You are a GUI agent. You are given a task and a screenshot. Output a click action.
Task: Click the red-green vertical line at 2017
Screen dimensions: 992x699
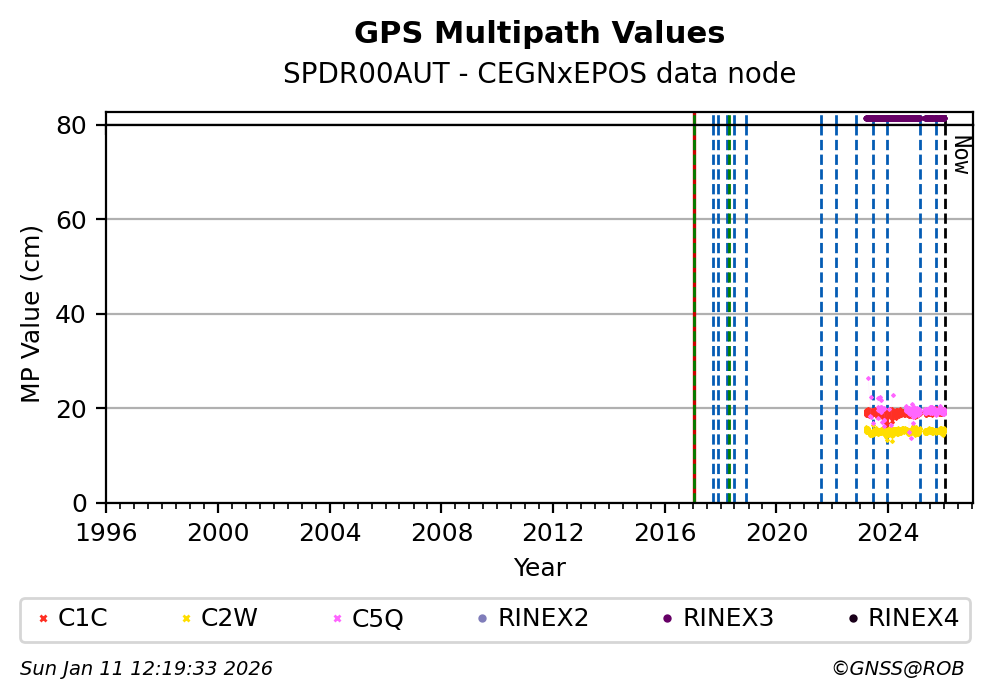pyautogui.click(x=694, y=300)
